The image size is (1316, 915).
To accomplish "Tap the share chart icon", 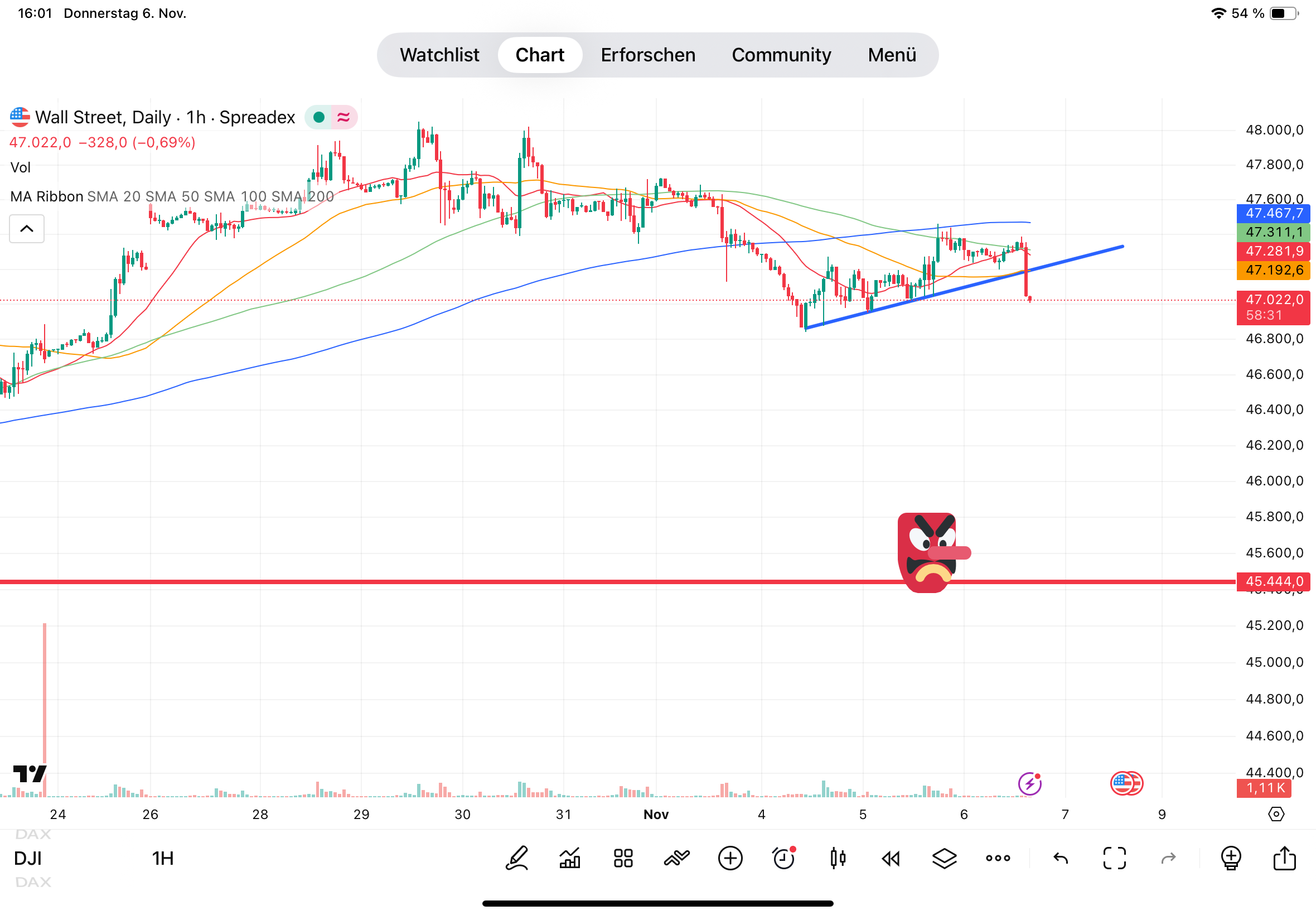I will pyautogui.click(x=1284, y=858).
